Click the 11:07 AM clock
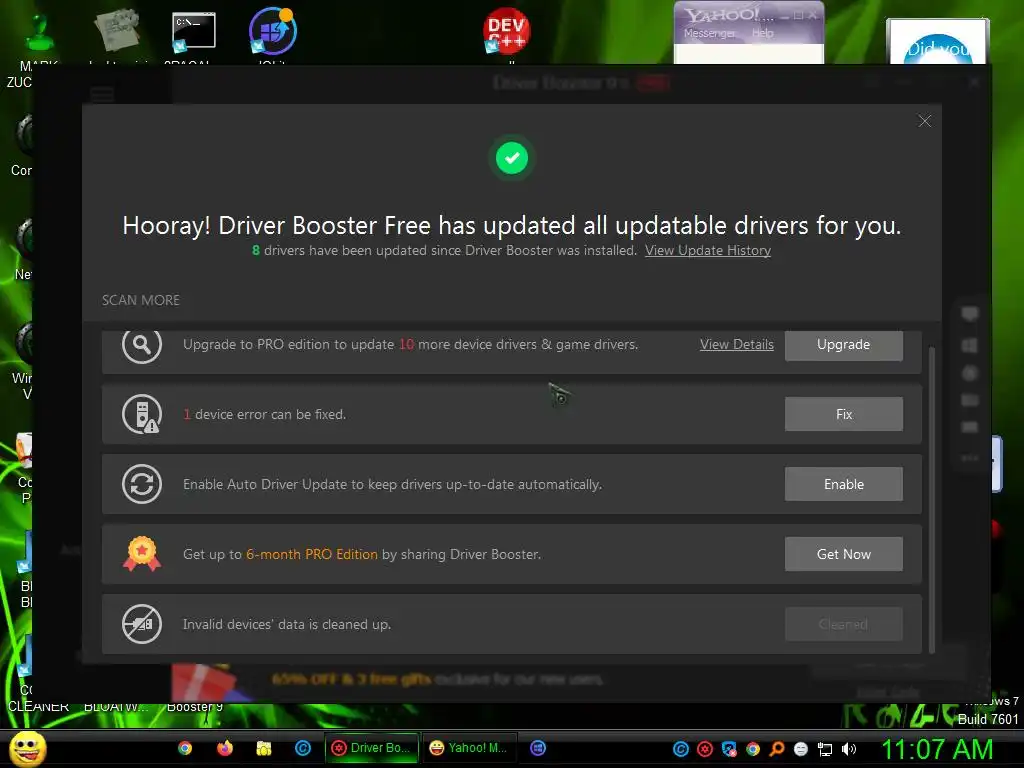Viewport: 1024px width, 768px height. click(937, 749)
